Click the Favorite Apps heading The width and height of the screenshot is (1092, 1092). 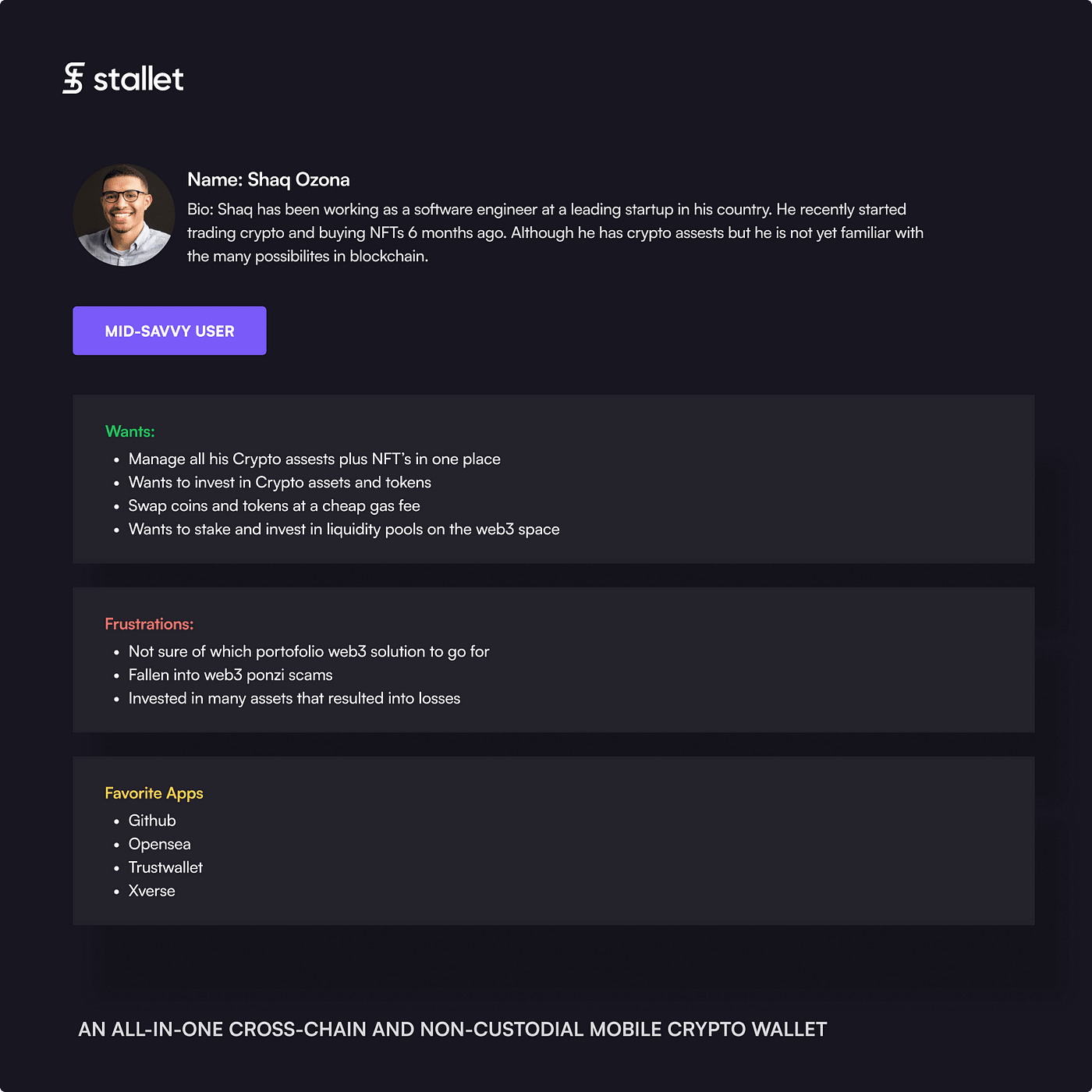pyautogui.click(x=154, y=793)
